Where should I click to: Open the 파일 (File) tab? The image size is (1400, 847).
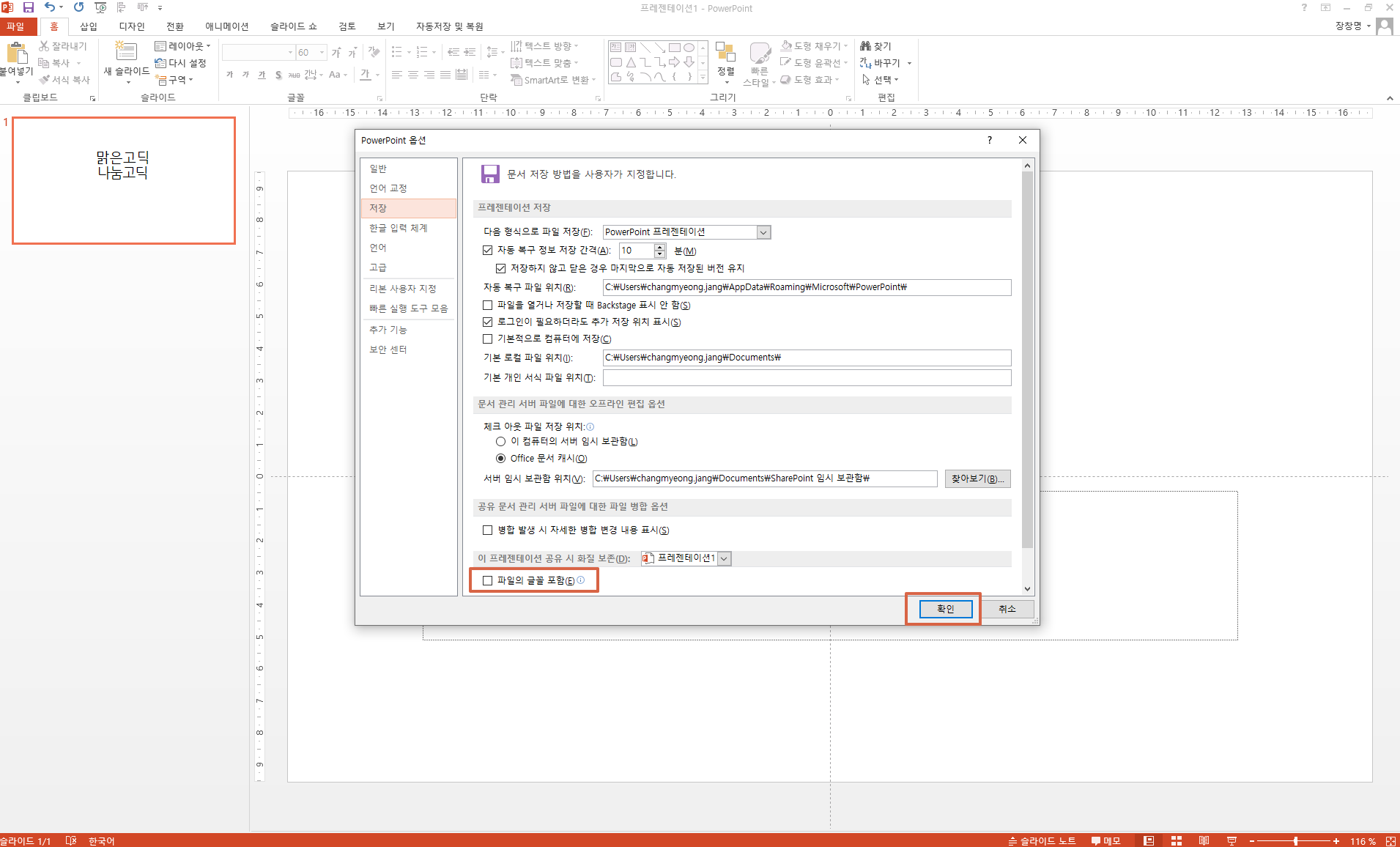pos(16,26)
